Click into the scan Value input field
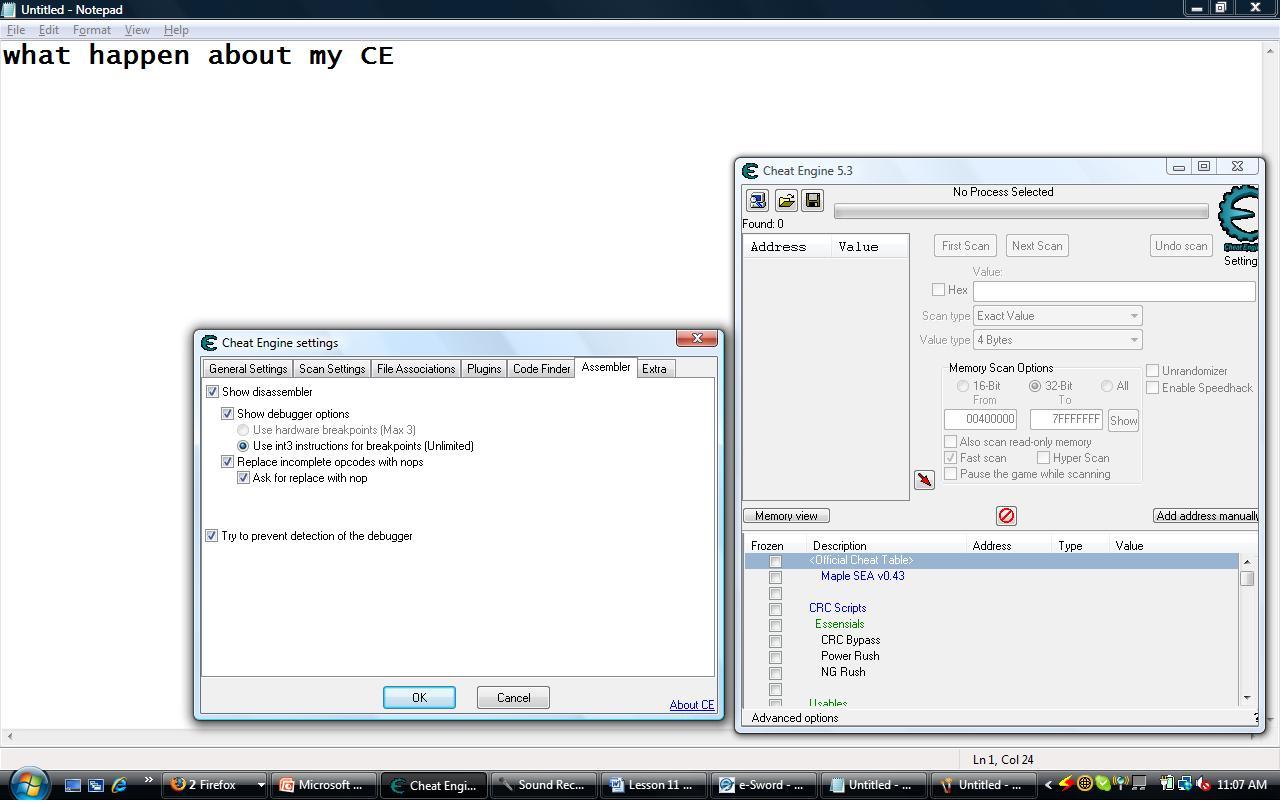1280x803 pixels. tap(1114, 290)
